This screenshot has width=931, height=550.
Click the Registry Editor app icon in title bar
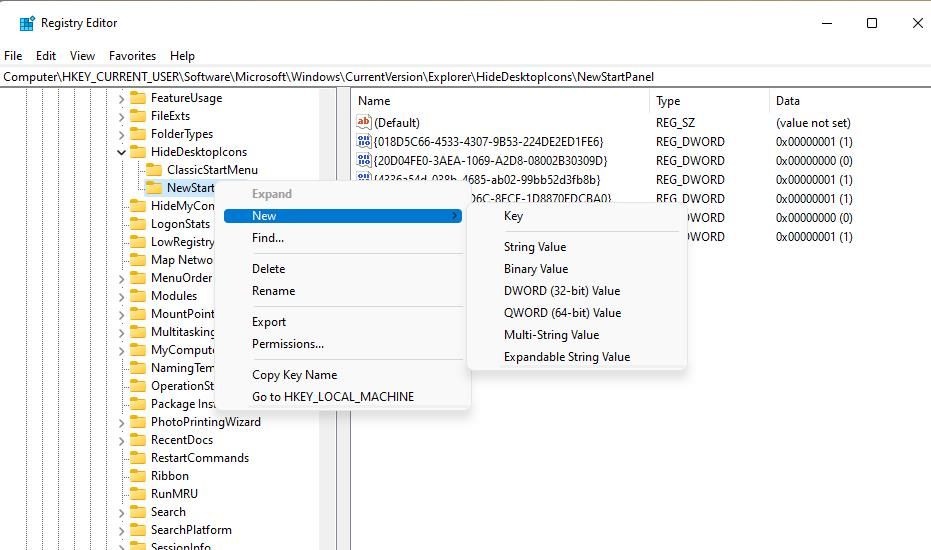point(27,23)
